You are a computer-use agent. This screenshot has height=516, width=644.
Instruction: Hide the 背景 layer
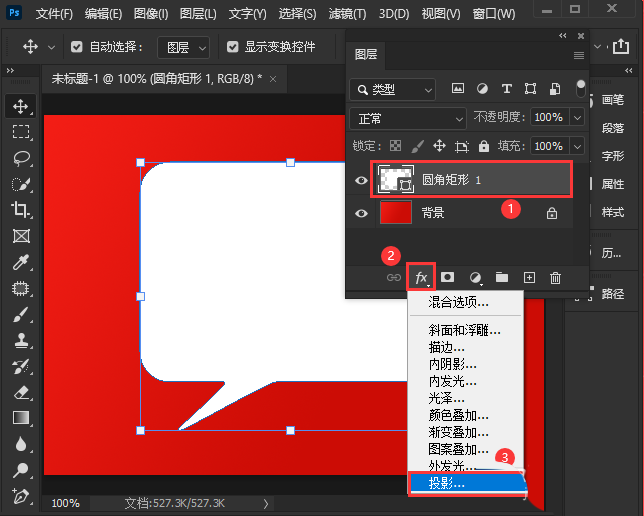[361, 213]
